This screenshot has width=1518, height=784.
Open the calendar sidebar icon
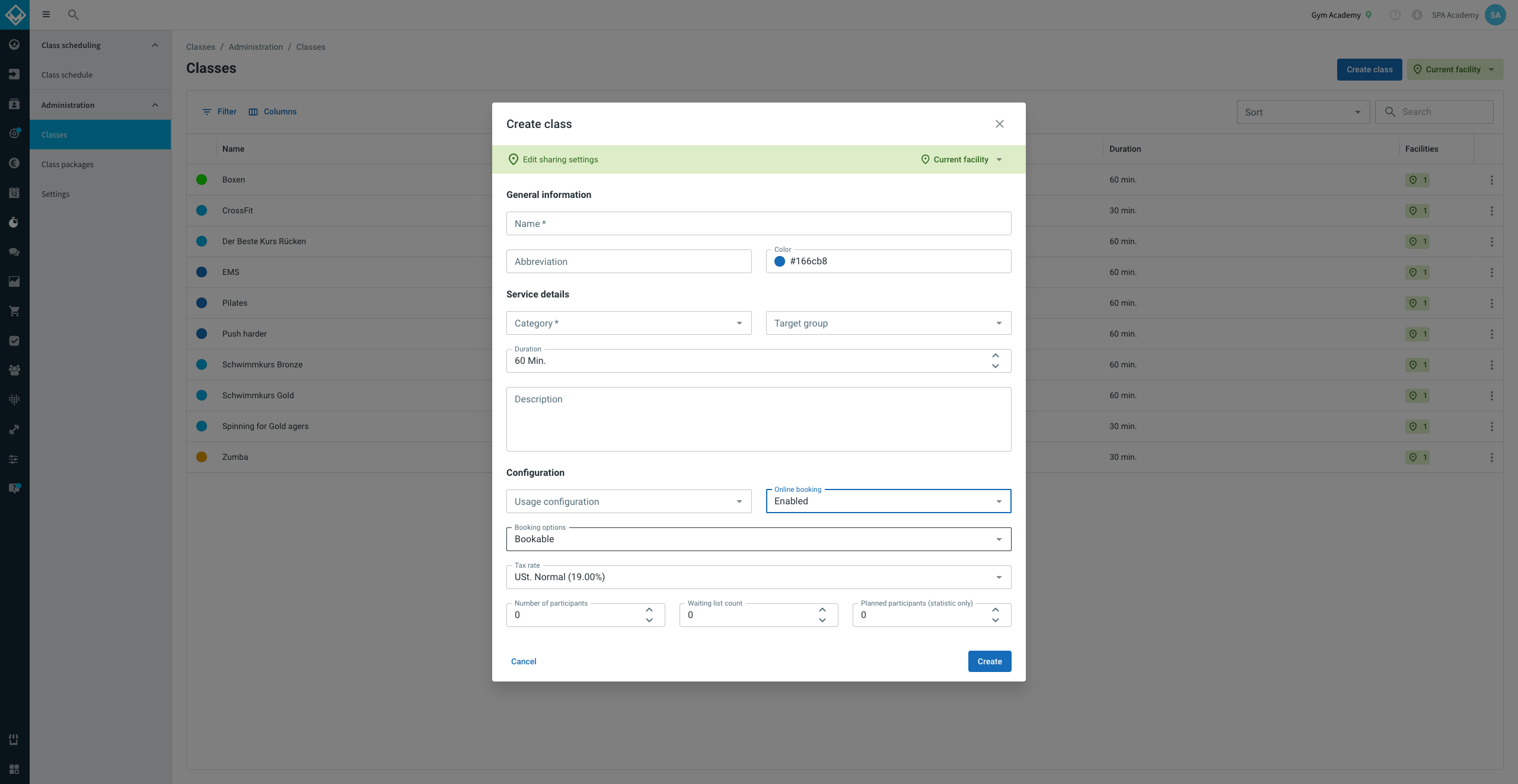pyautogui.click(x=14, y=193)
